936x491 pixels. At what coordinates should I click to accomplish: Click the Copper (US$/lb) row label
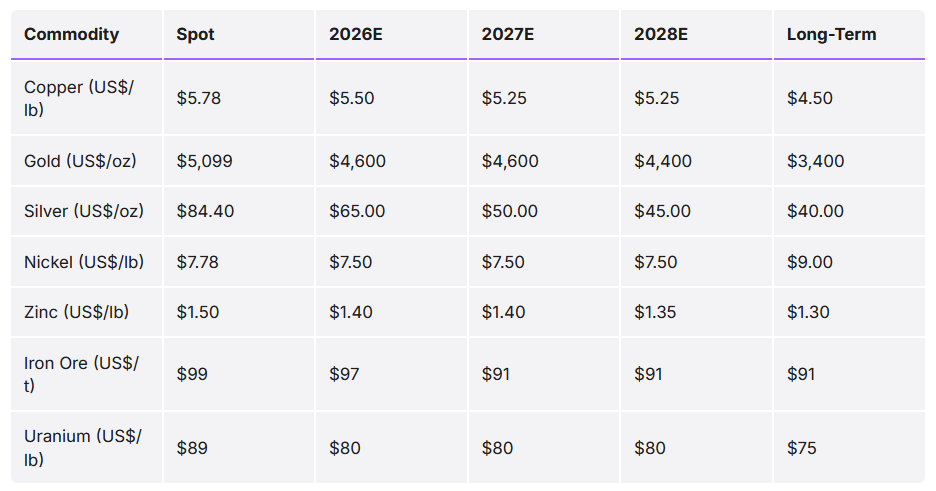[x=79, y=98]
